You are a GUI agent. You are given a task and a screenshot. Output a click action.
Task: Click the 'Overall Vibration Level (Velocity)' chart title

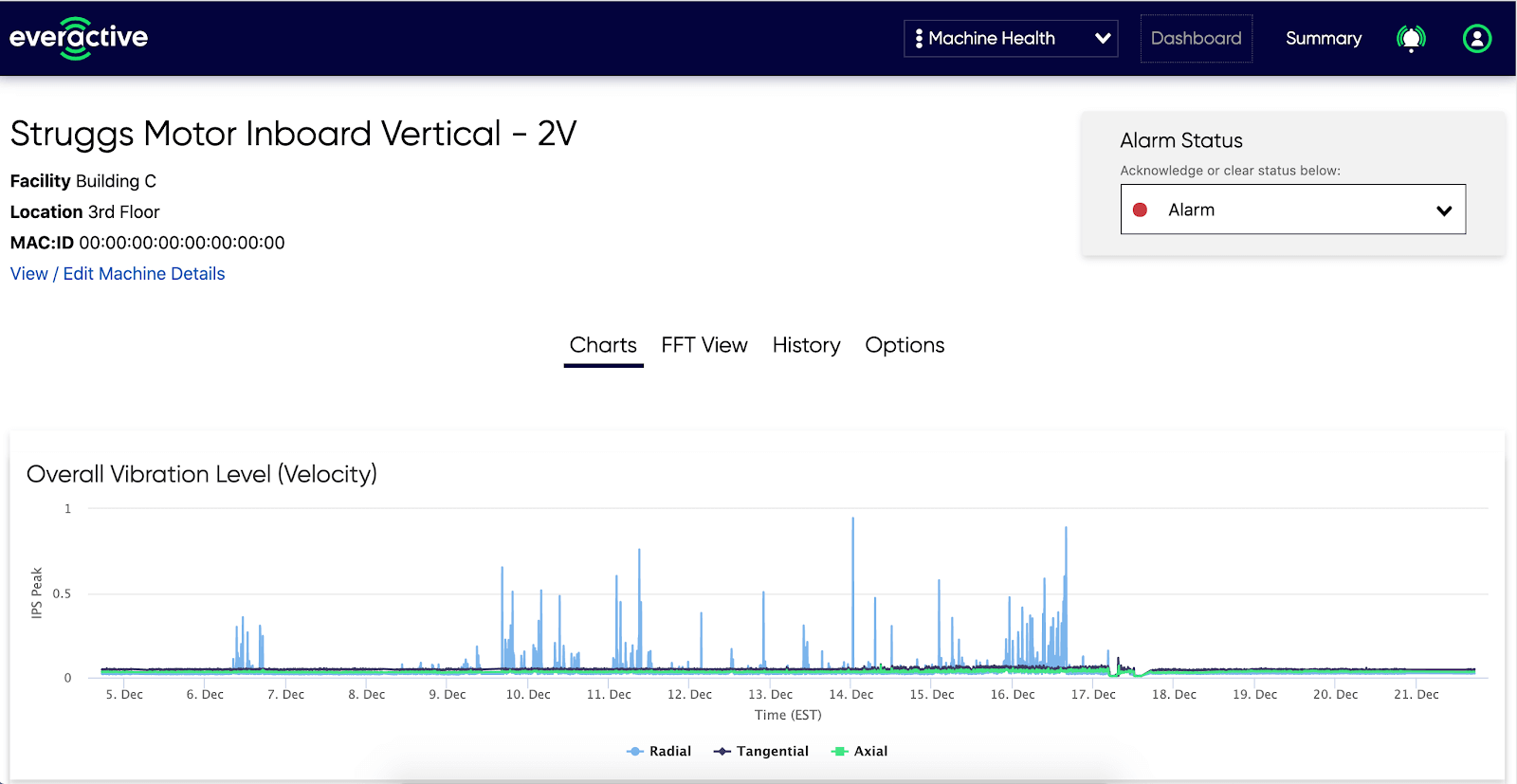point(202,474)
